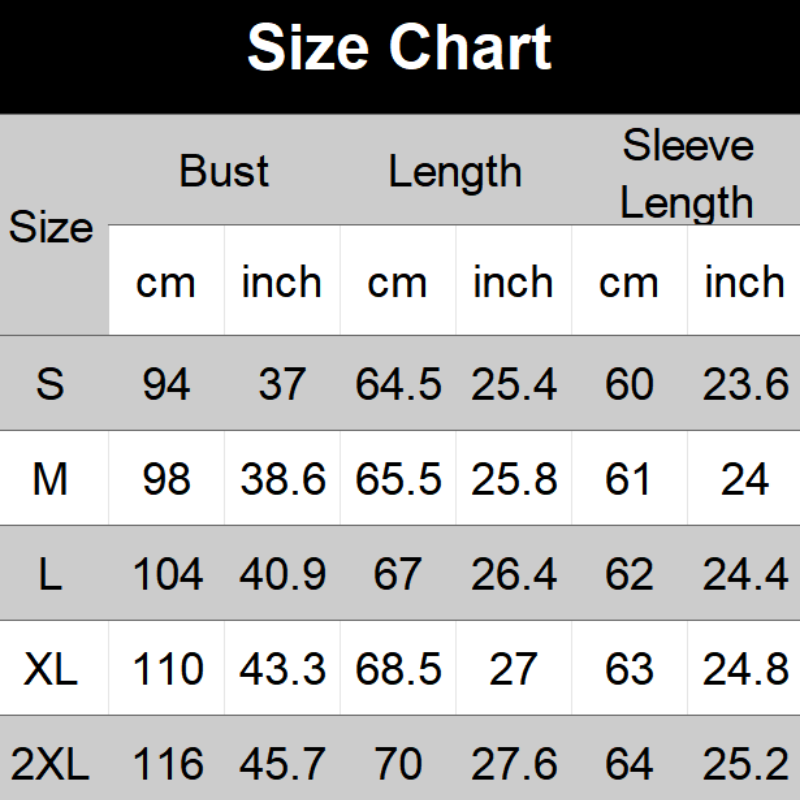This screenshot has height=800, width=800.
Task: Click the Size header cell
Action: pos(51,228)
